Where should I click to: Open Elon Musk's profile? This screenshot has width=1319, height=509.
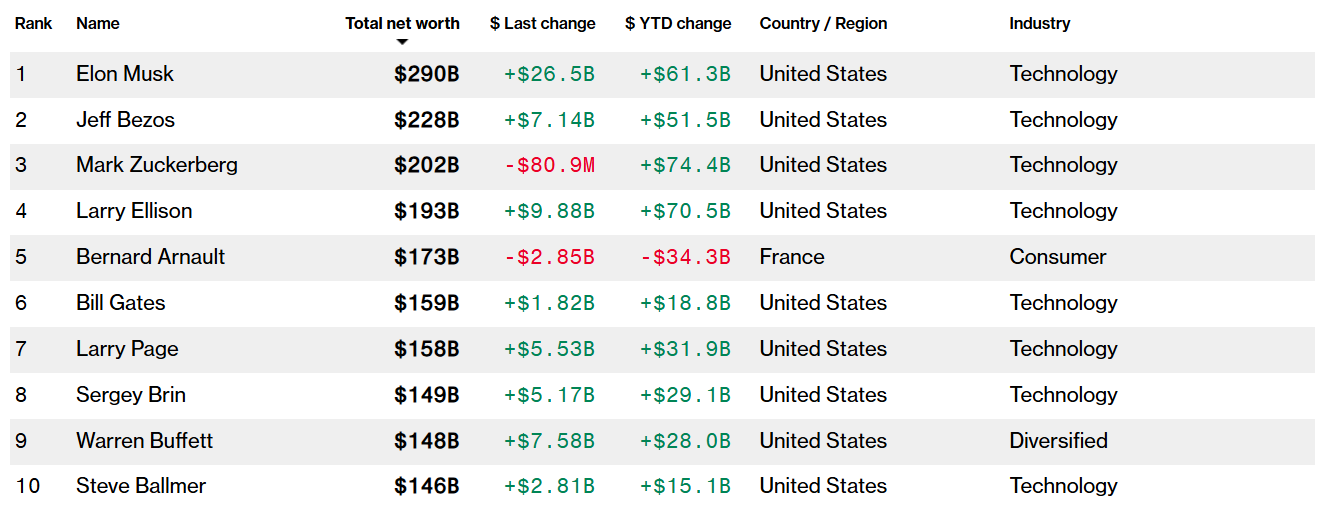pos(125,74)
